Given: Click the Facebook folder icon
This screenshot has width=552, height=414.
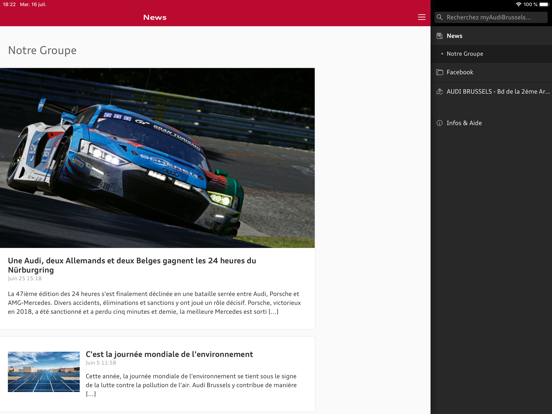Looking at the screenshot, I should [x=439, y=72].
